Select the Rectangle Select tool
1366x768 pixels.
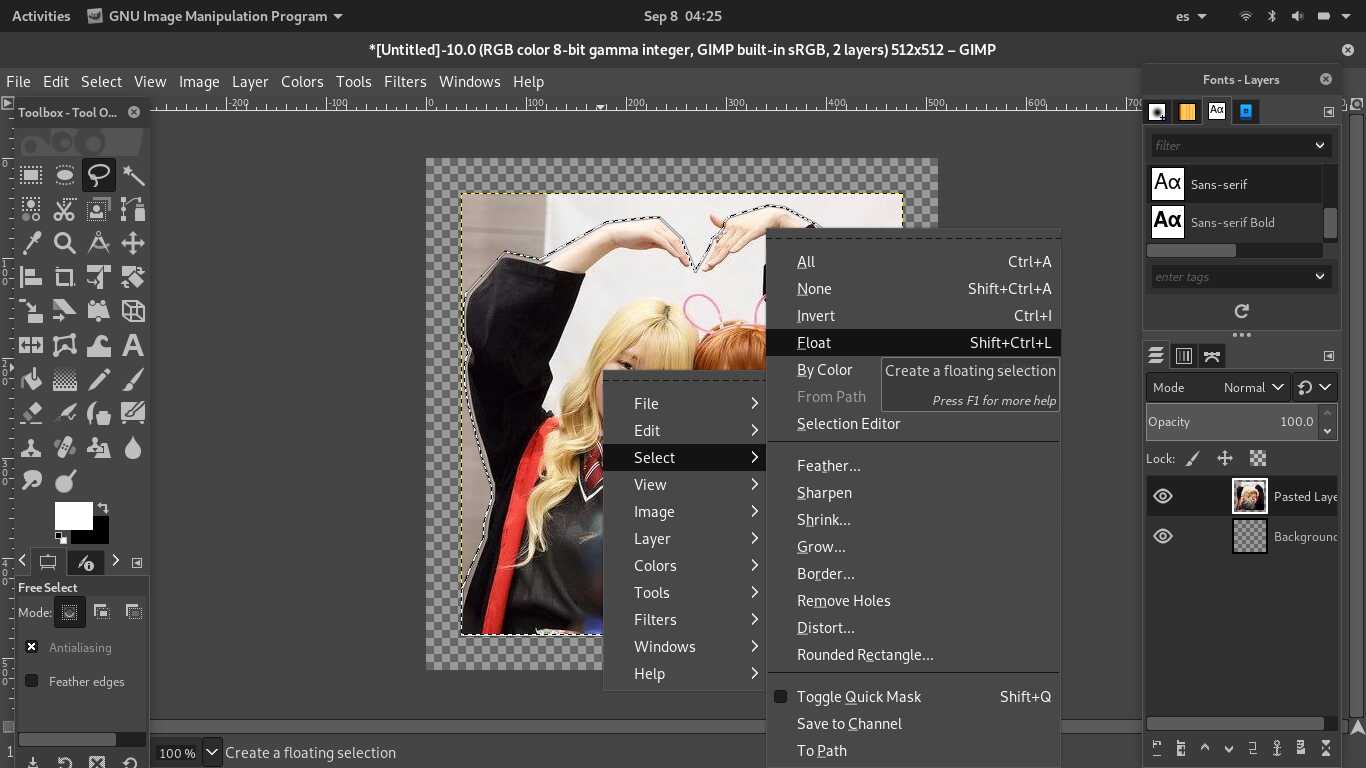[x=31, y=176]
